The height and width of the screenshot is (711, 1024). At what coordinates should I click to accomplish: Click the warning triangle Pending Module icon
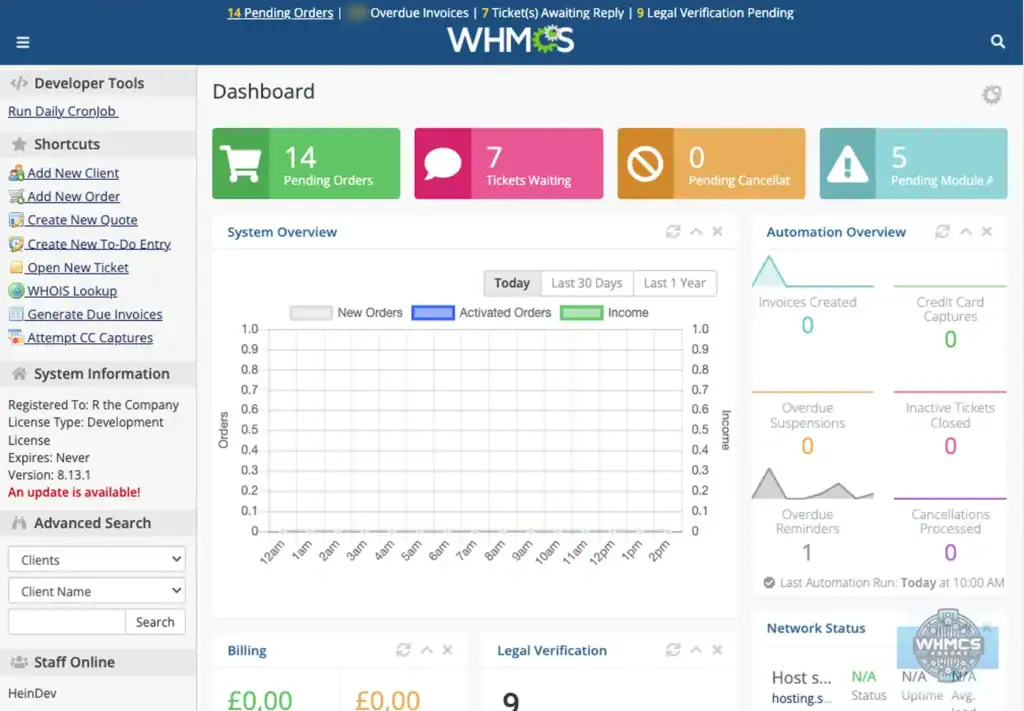(848, 163)
